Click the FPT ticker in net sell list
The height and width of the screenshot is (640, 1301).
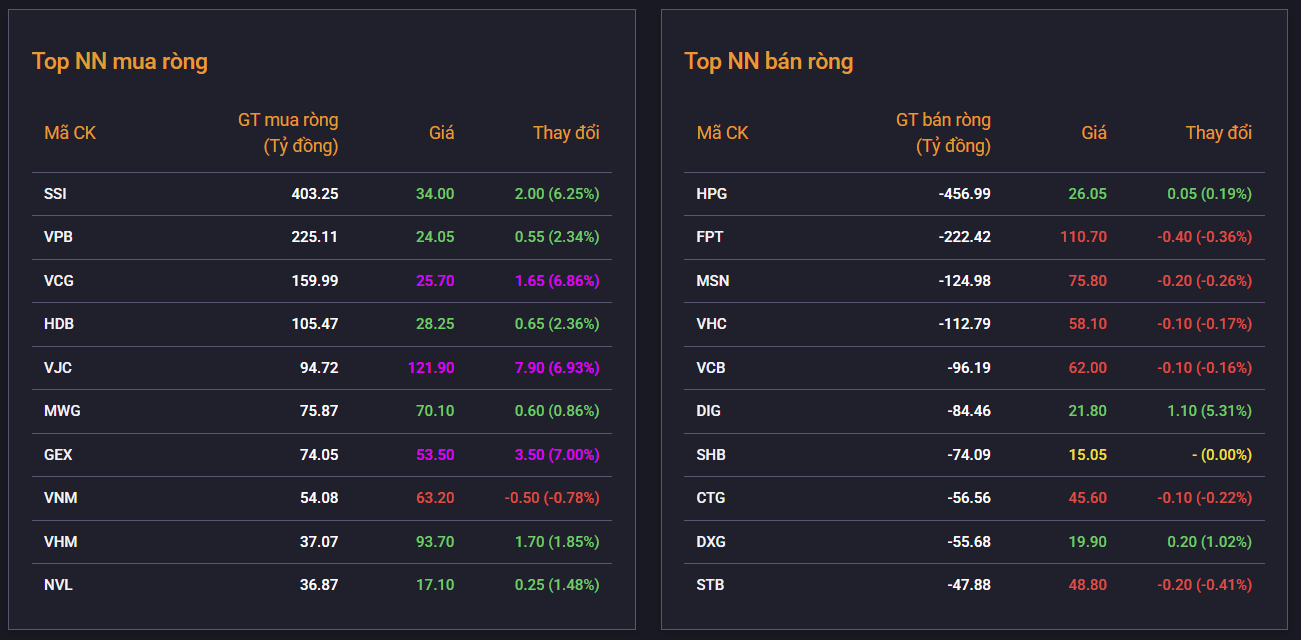click(710, 237)
